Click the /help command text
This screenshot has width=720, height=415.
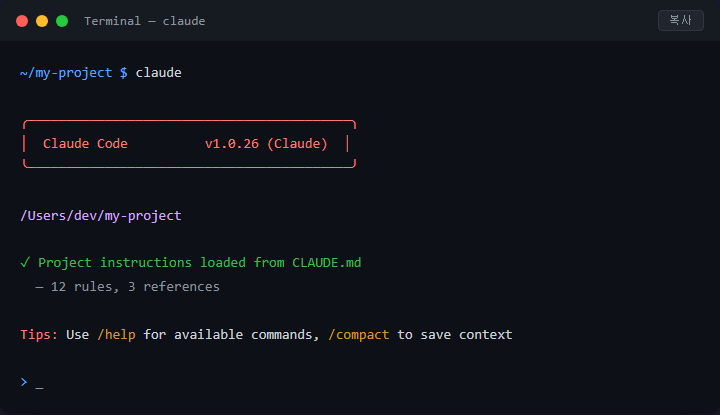116,335
